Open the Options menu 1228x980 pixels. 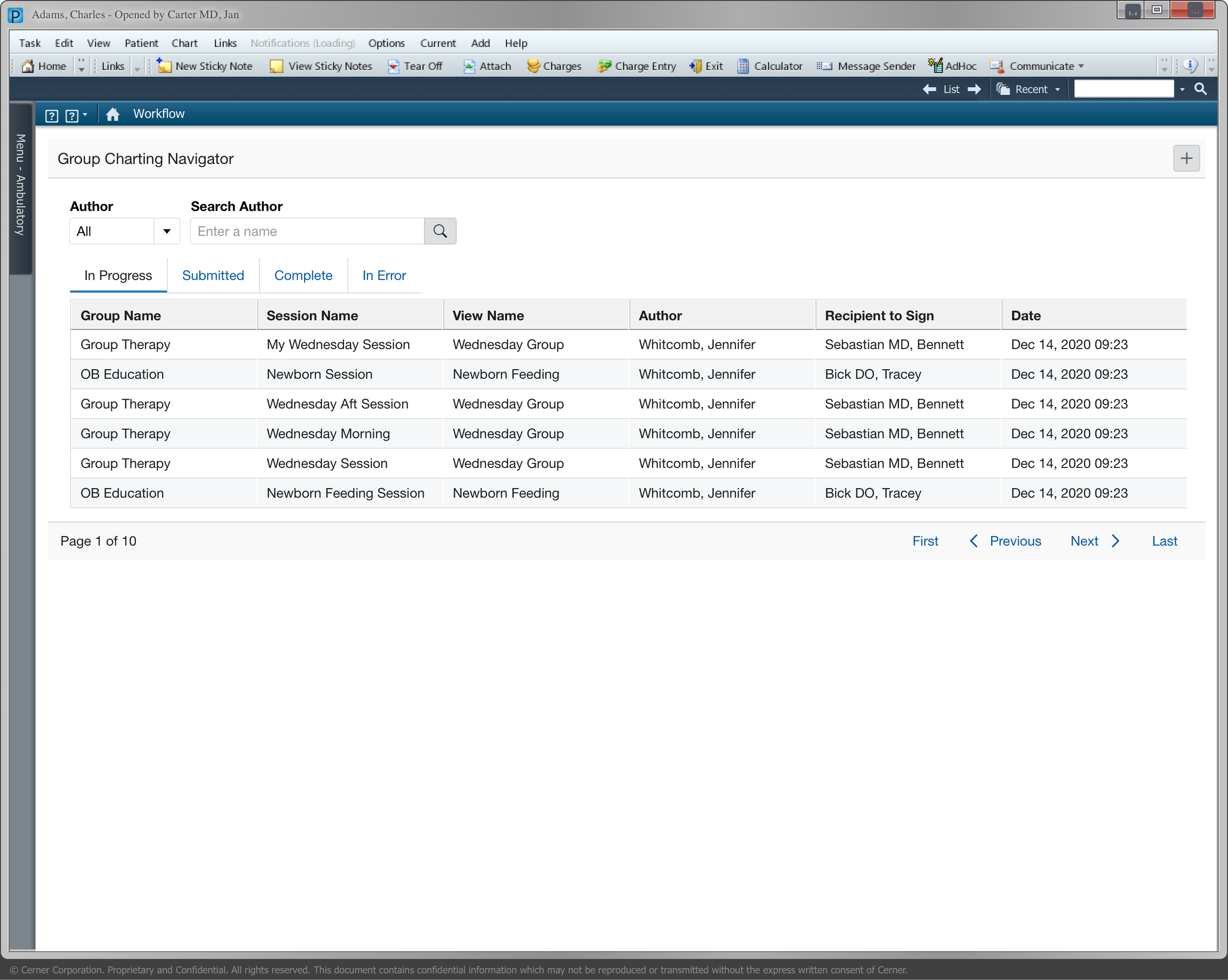(x=386, y=43)
